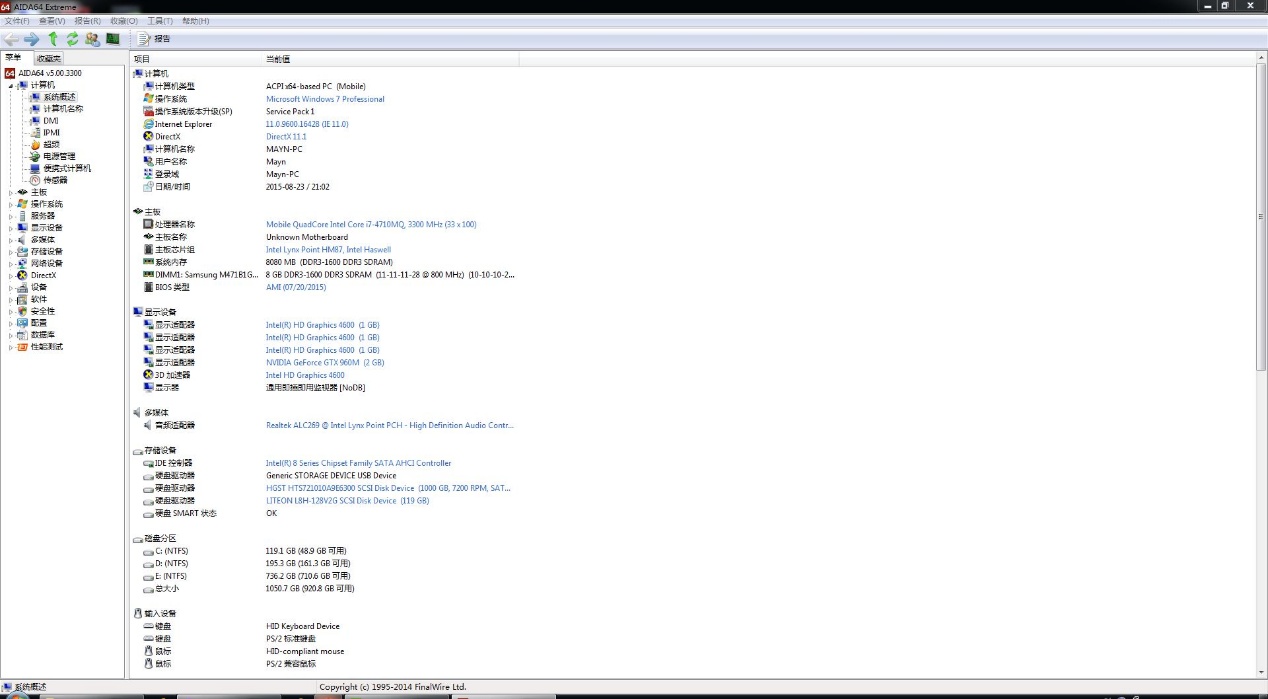1268x699 pixels.
Task: Switch to the 收藏夹 favorites tab
Action: (x=49, y=58)
